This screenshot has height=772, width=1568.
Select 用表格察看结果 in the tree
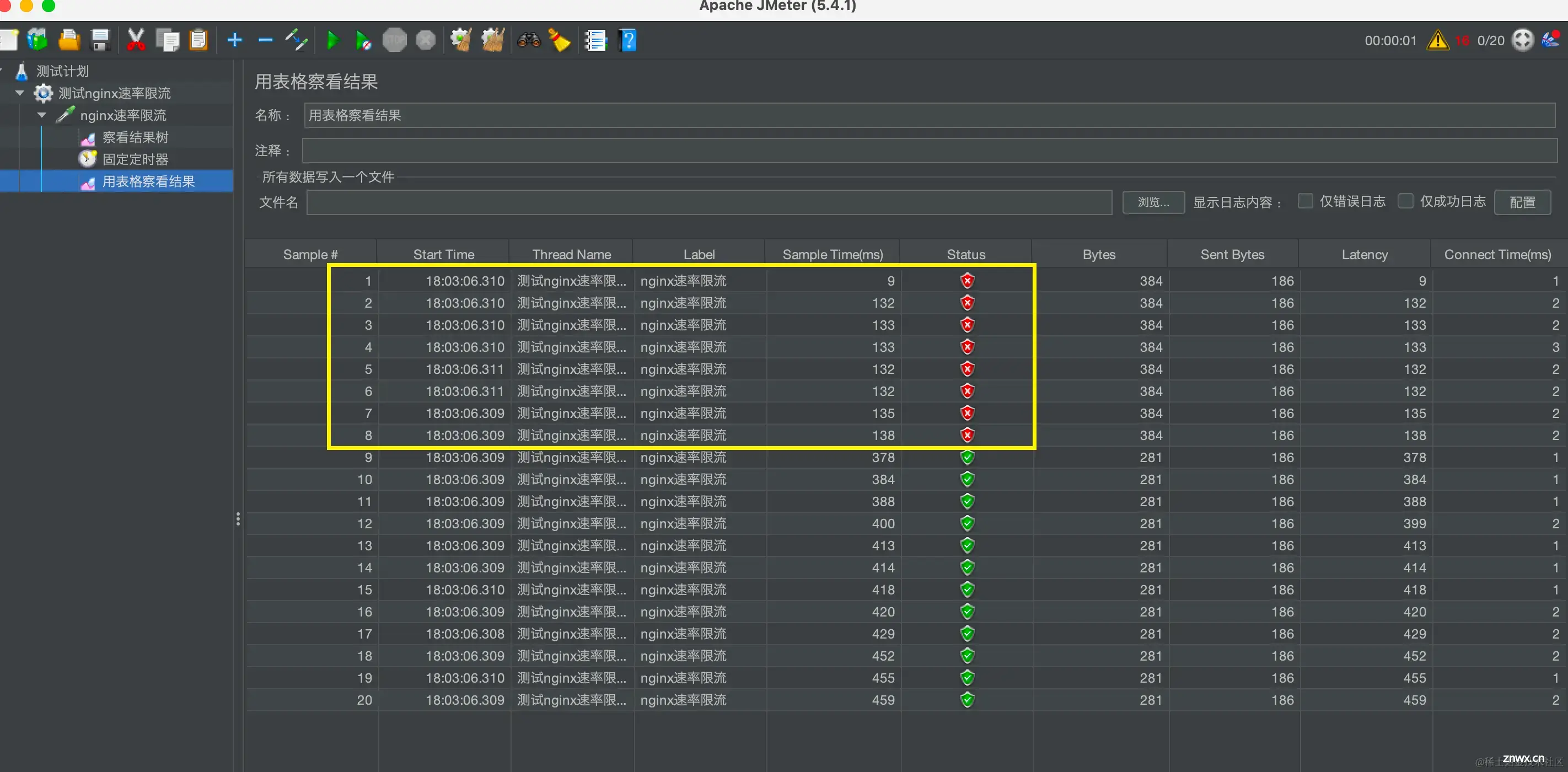(x=148, y=181)
